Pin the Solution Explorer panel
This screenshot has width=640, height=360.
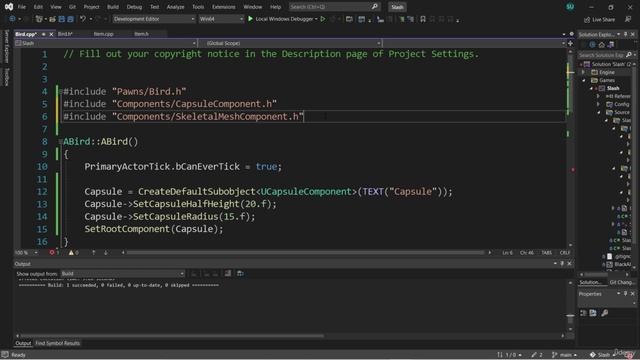point(625,34)
